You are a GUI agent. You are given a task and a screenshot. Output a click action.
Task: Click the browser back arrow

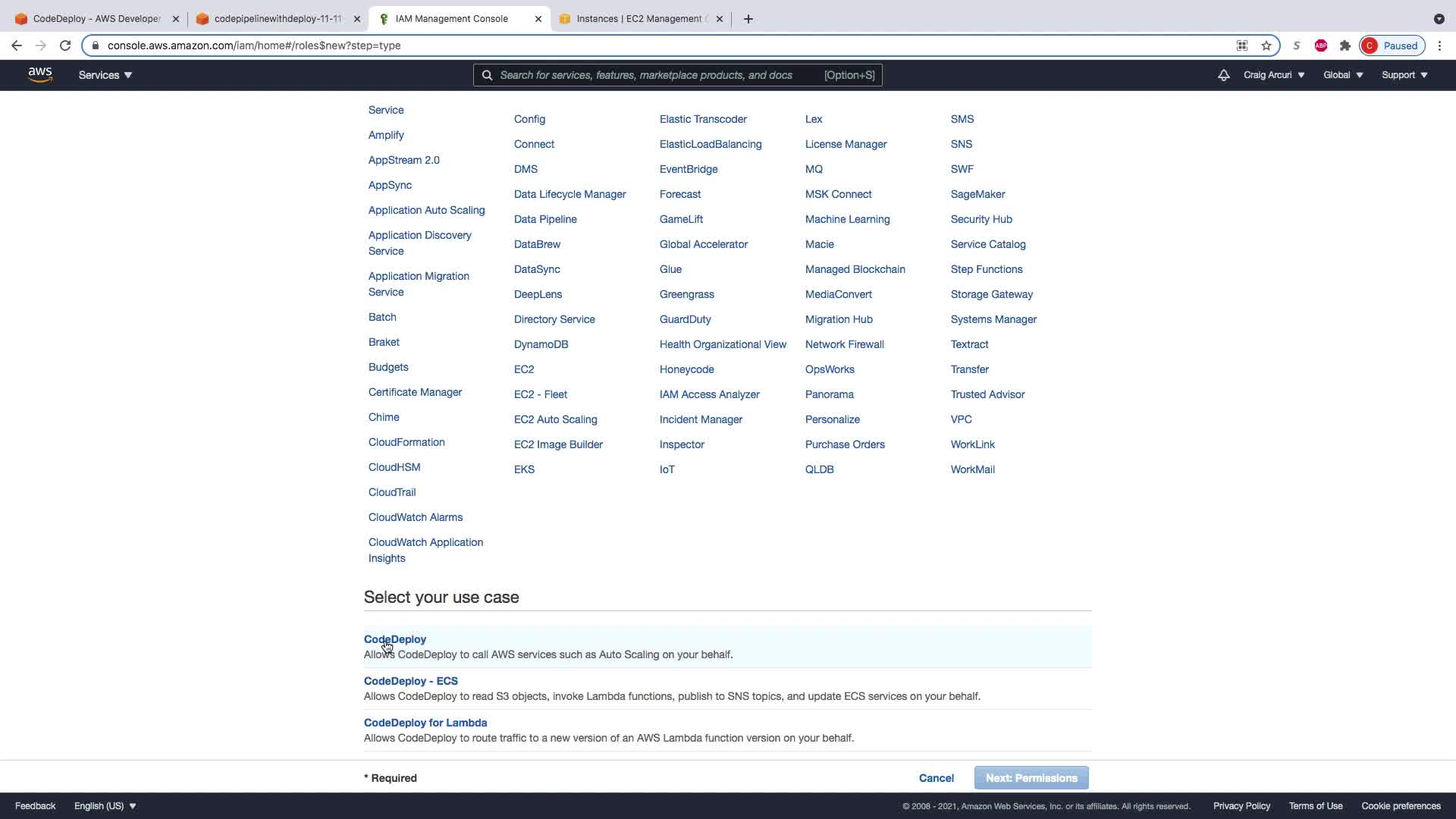(17, 45)
